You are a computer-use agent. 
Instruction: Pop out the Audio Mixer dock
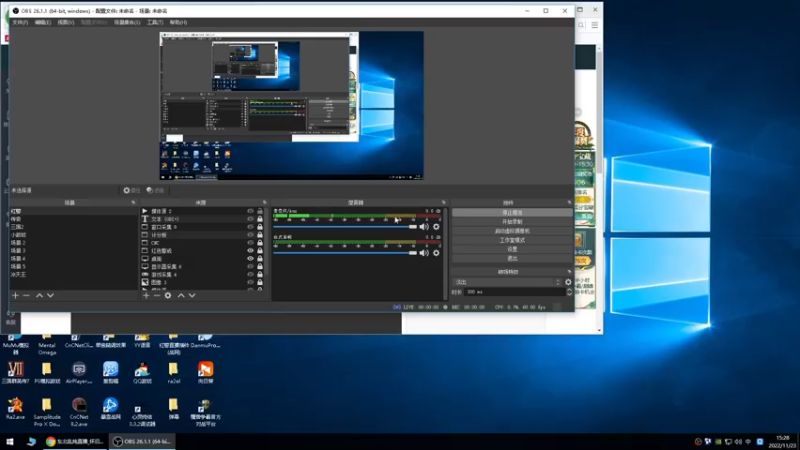tap(443, 203)
